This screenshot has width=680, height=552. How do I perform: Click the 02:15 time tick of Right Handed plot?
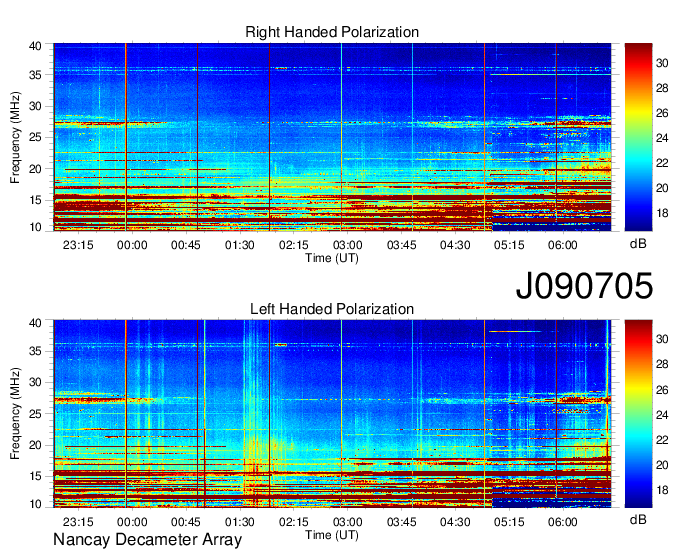click(x=294, y=245)
